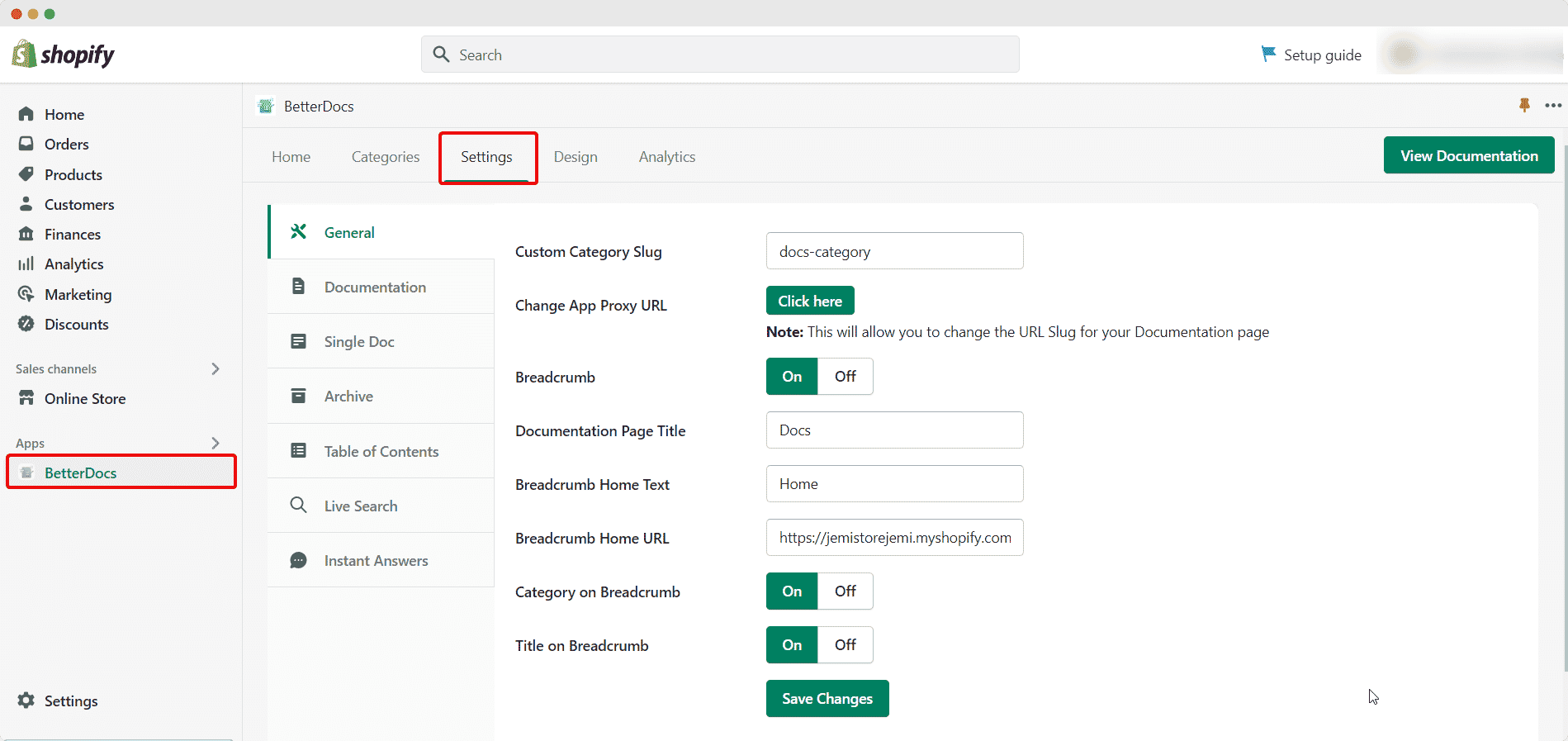
Task: Click the Marketing target icon
Action: 26,294
